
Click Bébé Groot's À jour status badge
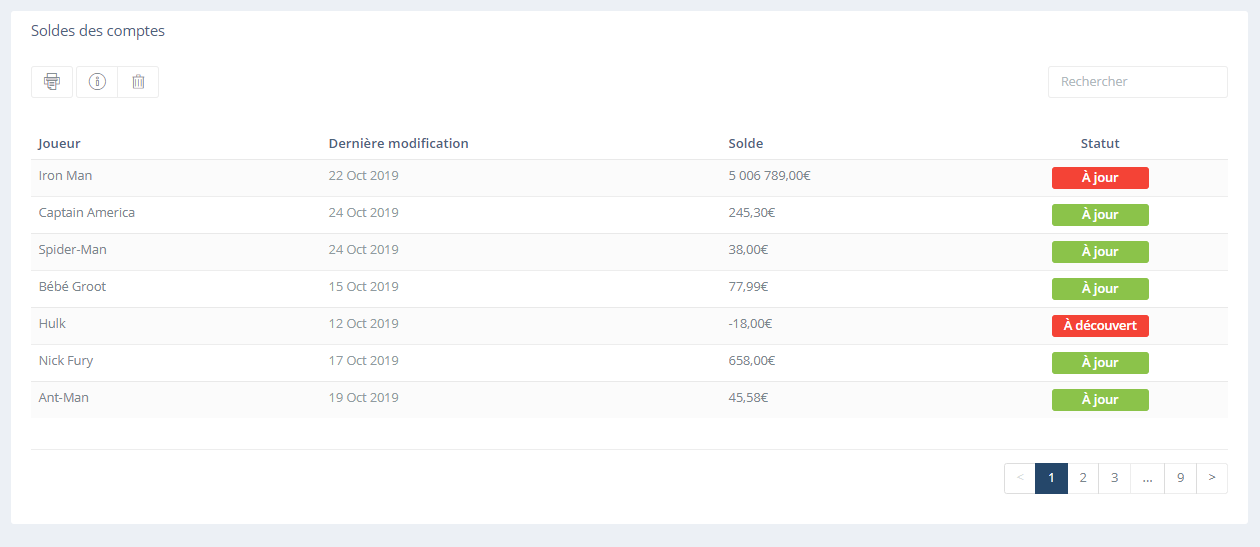(x=1100, y=289)
